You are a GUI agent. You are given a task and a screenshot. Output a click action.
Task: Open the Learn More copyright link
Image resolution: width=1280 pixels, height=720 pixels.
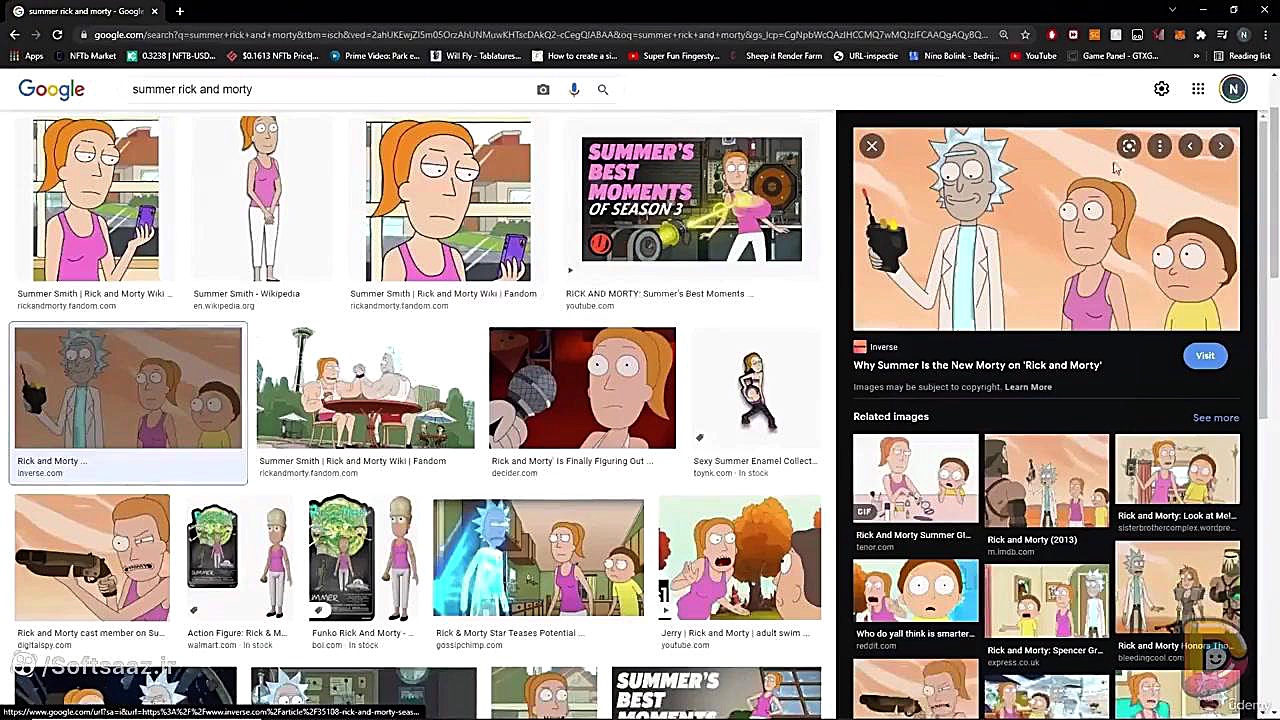(x=1028, y=387)
